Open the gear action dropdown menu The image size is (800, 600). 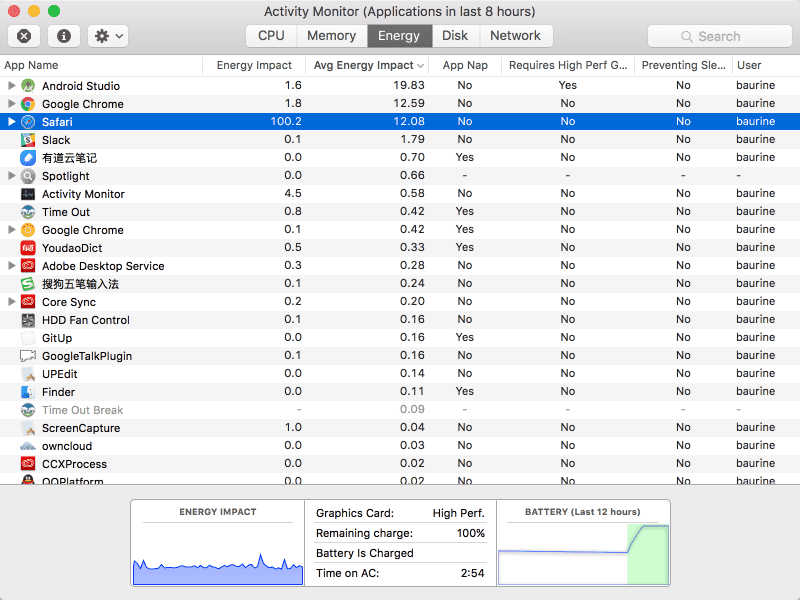(108, 36)
